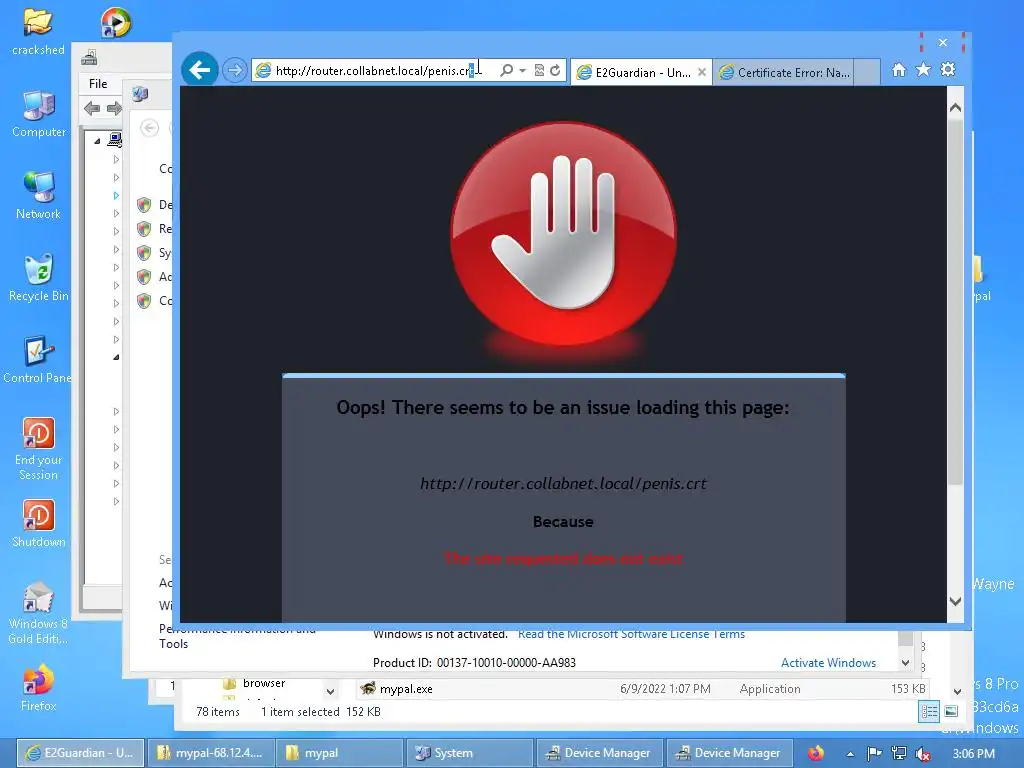
Task: Open Network desktop icon
Action: point(39,195)
